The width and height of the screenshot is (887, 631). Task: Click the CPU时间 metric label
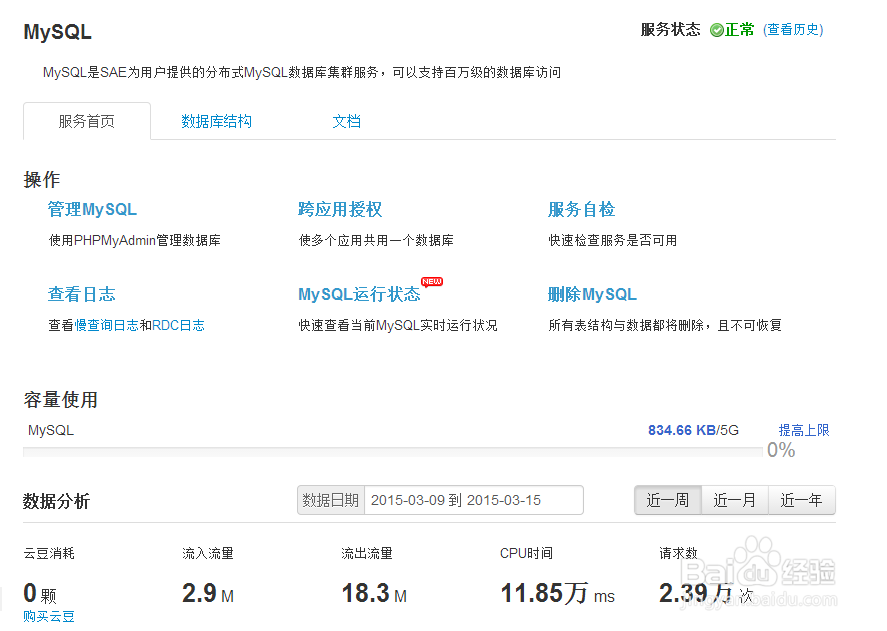click(x=526, y=553)
